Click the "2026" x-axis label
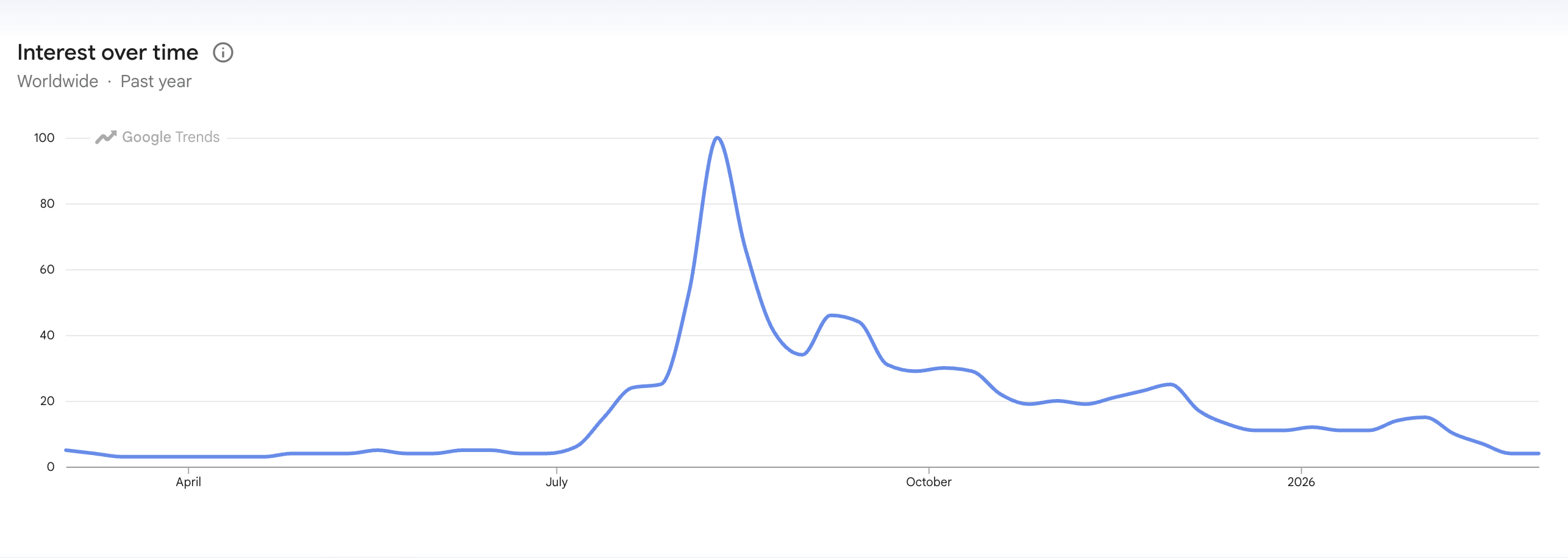The width and height of the screenshot is (1568, 558). (1301, 482)
